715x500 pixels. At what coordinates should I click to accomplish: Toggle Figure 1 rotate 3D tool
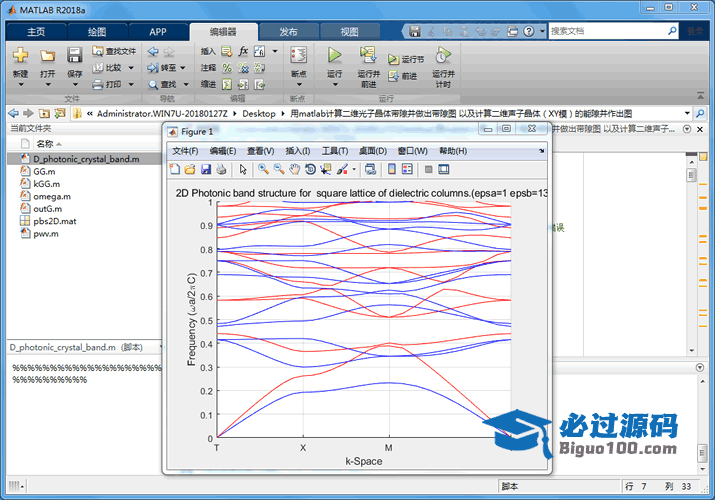[x=310, y=170]
